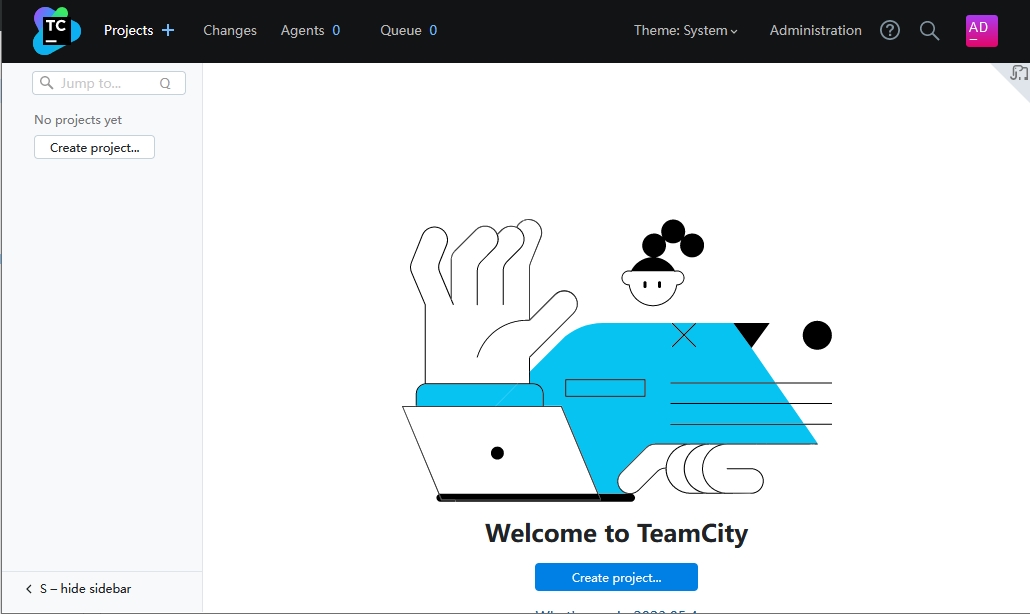
Task: Go to the Changes page
Action: tap(230, 30)
